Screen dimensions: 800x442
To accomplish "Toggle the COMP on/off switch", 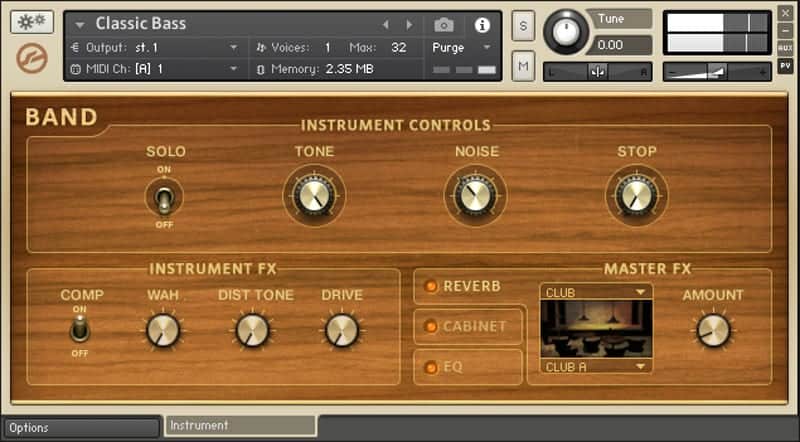I will [x=80, y=329].
